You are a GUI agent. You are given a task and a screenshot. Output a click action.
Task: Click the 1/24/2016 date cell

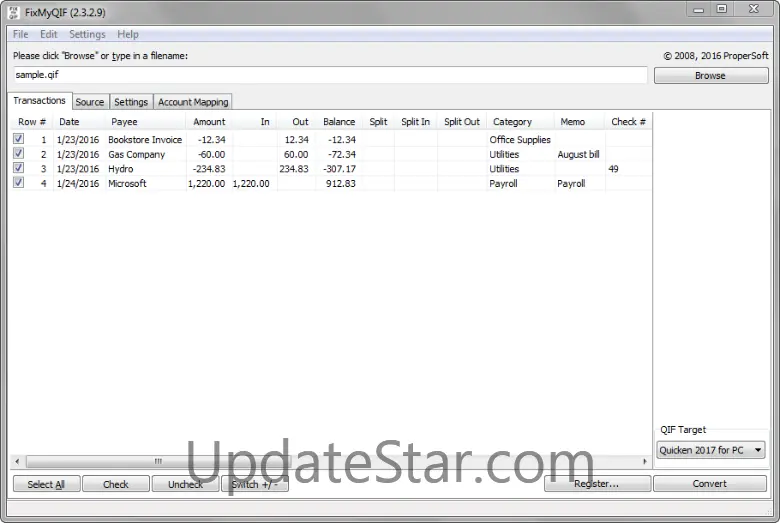click(x=78, y=184)
